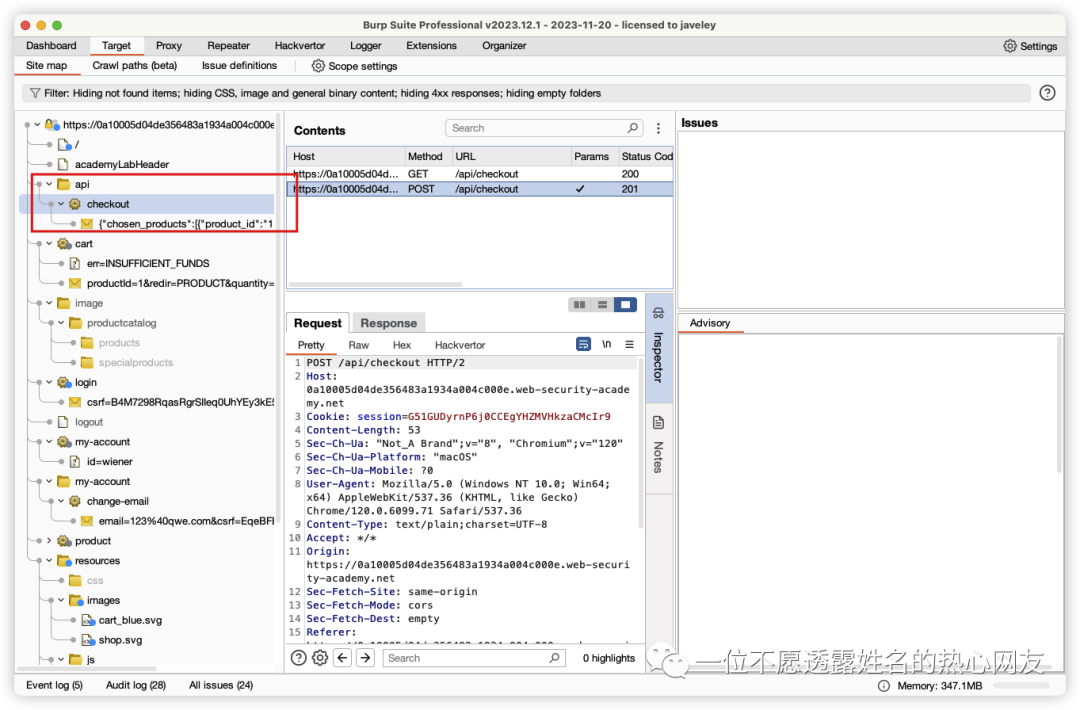1080x710 pixels.
Task: Click the Contents horizontal scrollbar
Action: [375, 284]
